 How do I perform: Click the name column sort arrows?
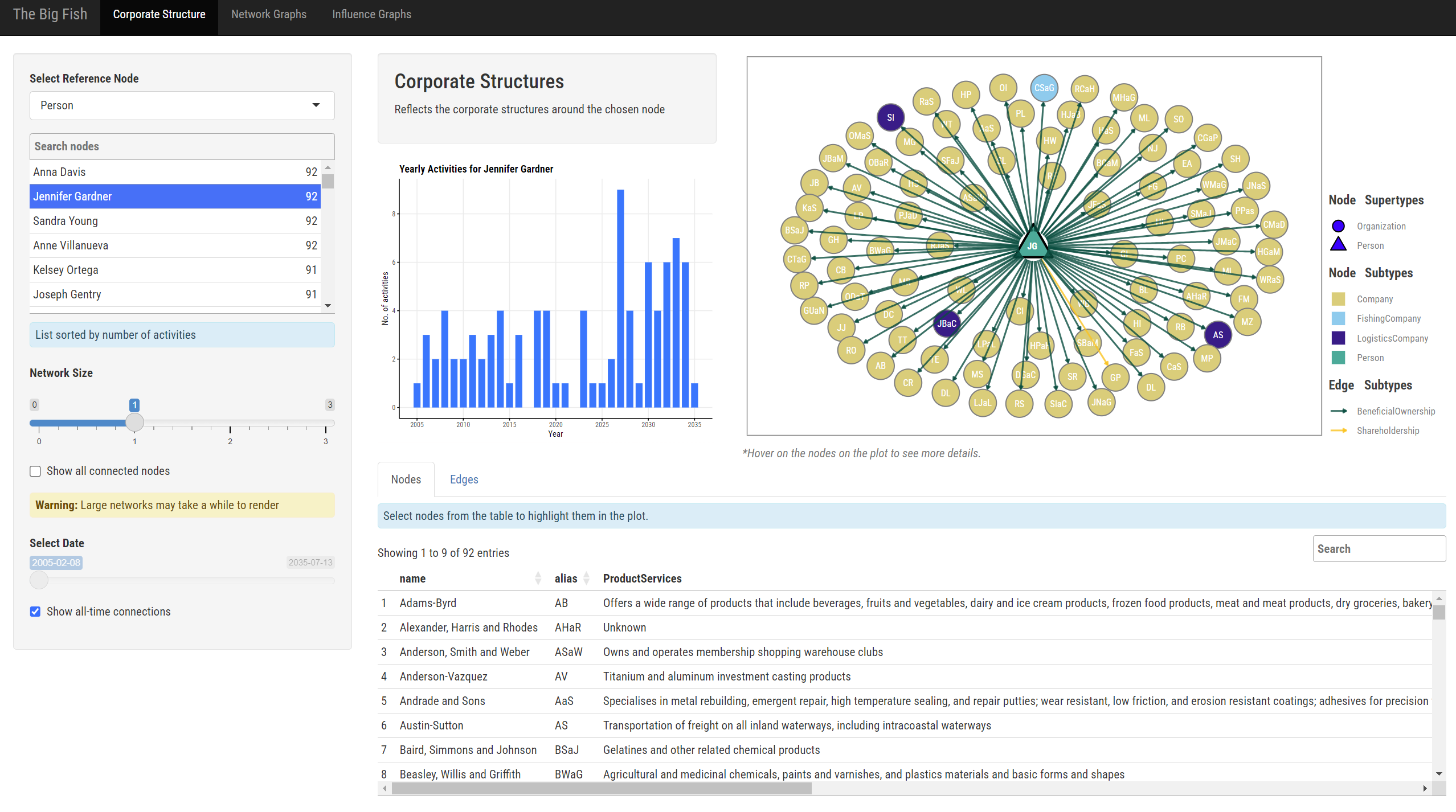point(538,579)
